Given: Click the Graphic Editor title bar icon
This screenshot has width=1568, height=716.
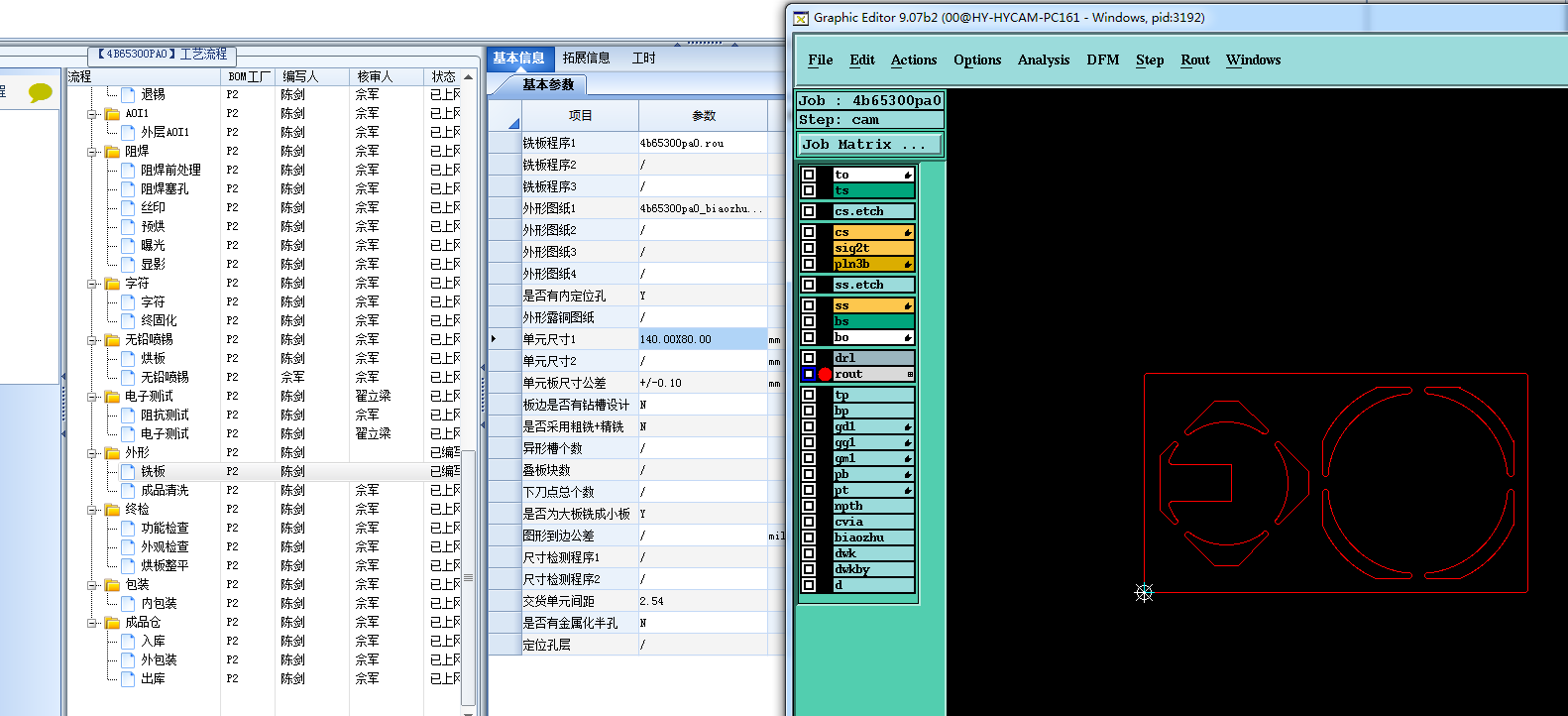Looking at the screenshot, I should pos(802,18).
